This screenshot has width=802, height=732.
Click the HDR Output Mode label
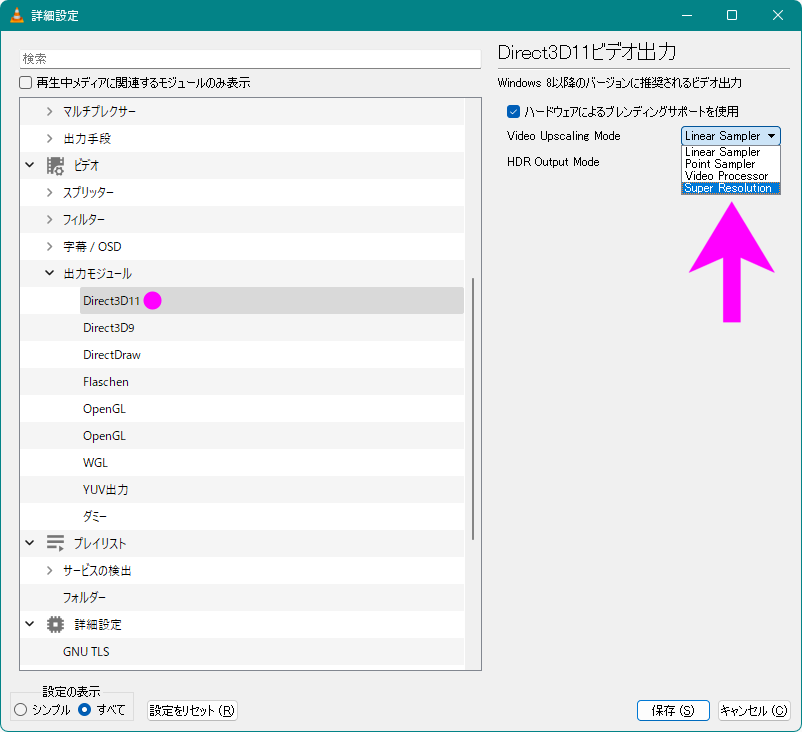553,162
